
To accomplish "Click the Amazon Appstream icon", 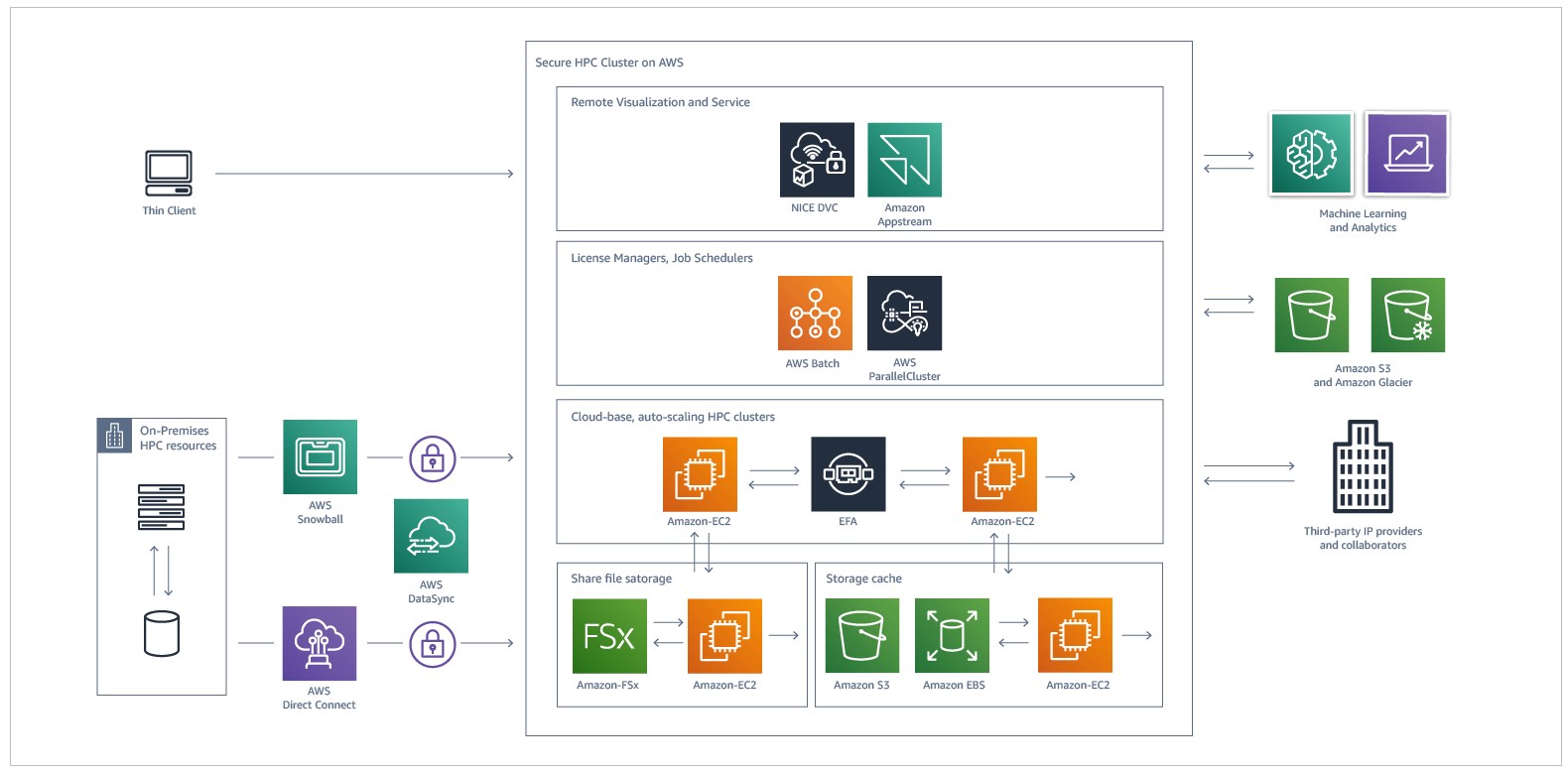I will click(904, 160).
